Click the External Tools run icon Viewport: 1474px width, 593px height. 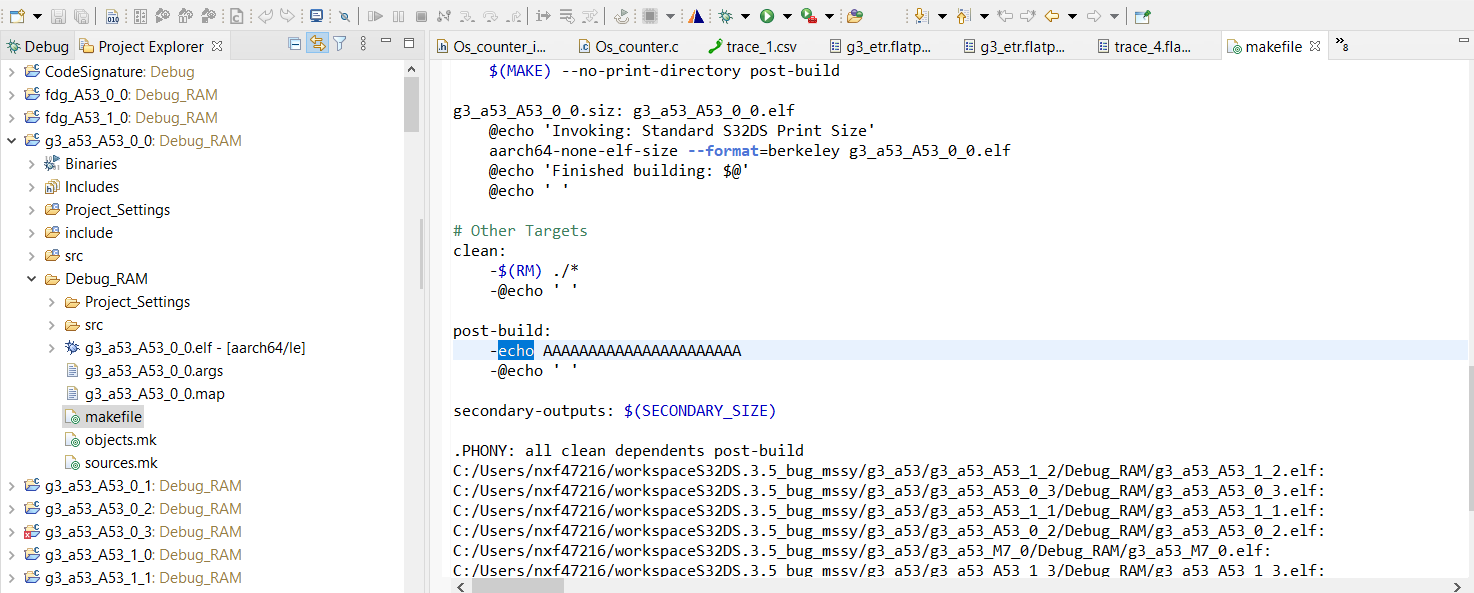[809, 16]
